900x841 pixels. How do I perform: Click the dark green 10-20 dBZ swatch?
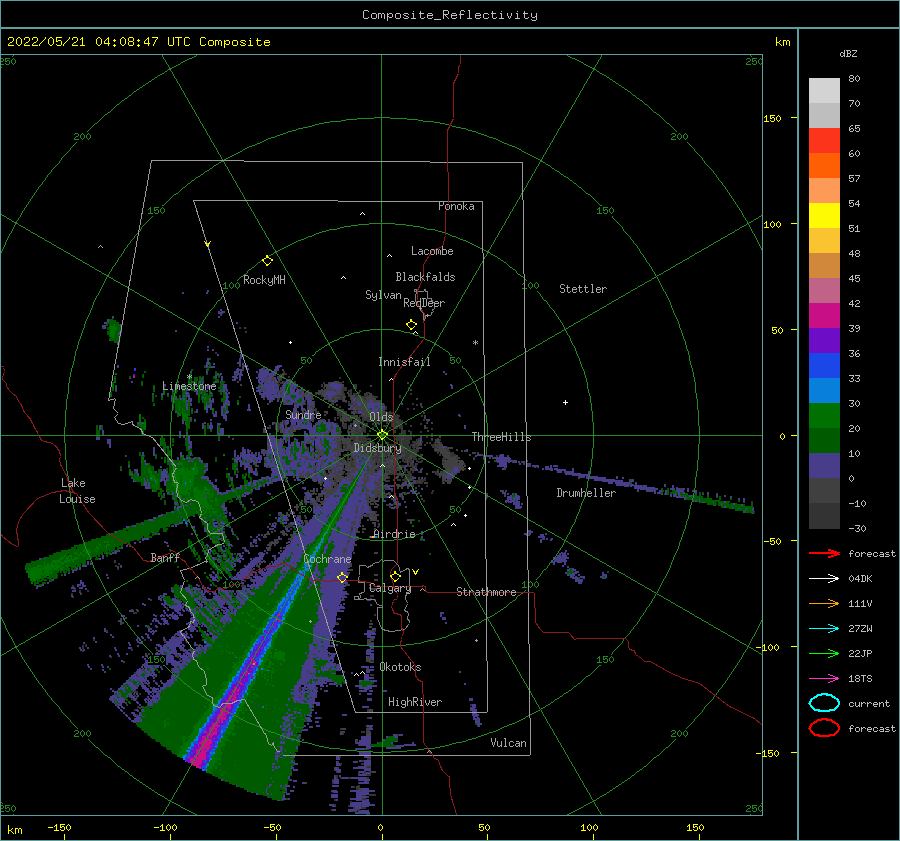point(824,440)
